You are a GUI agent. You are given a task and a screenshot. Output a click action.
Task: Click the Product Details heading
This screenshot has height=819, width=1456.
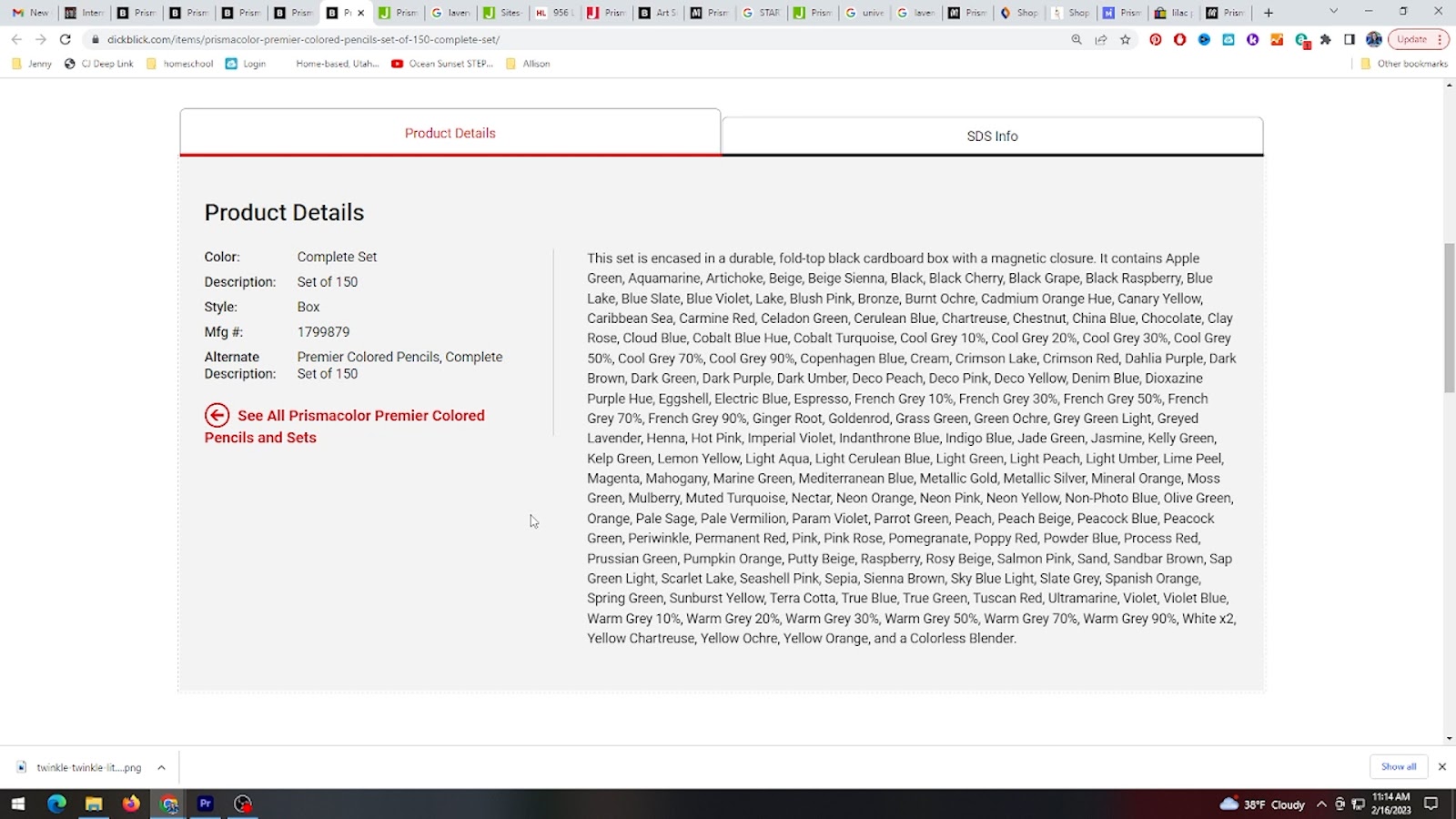click(x=284, y=212)
